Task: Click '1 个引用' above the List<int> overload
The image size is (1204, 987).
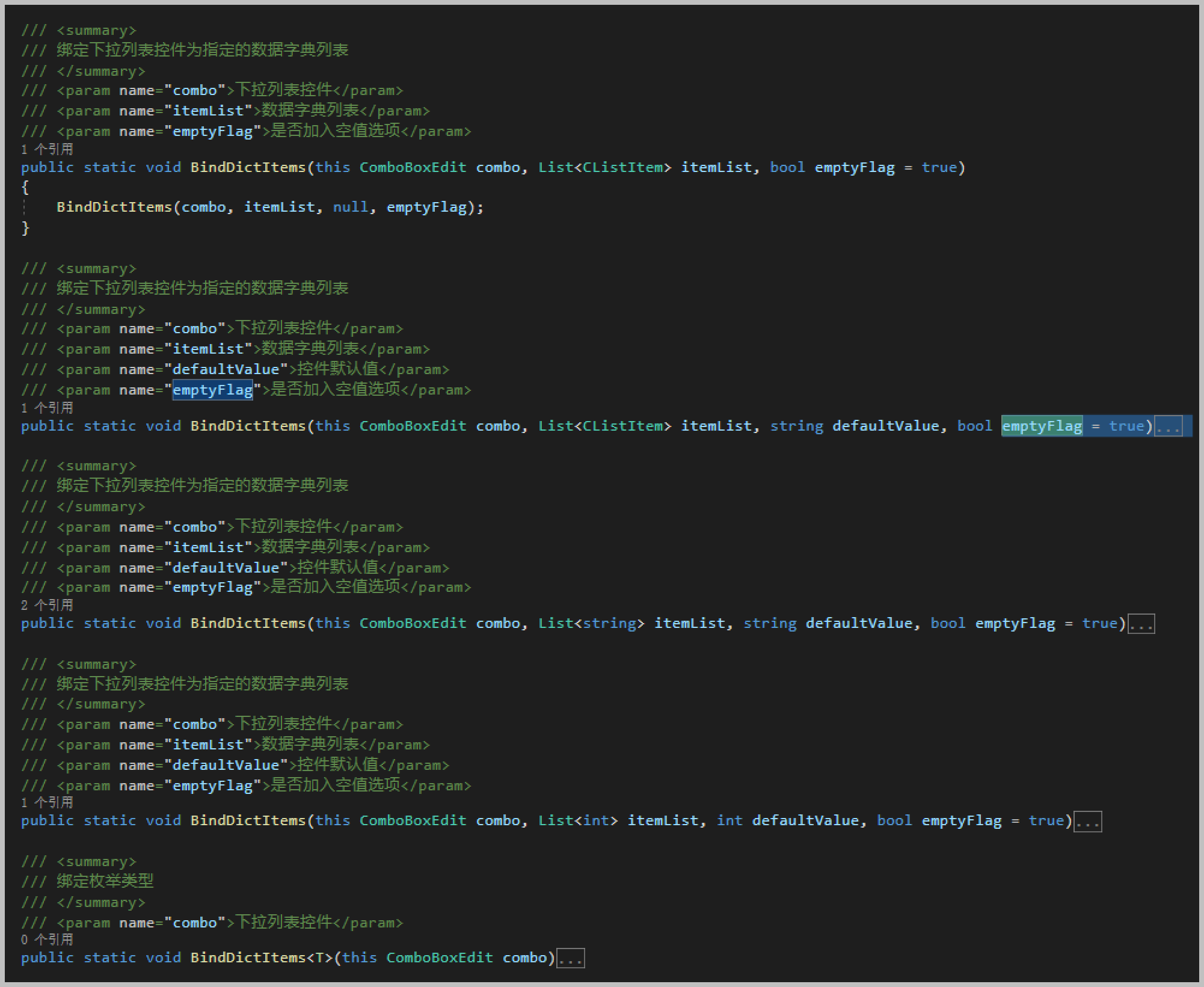Action: pyautogui.click(x=47, y=802)
